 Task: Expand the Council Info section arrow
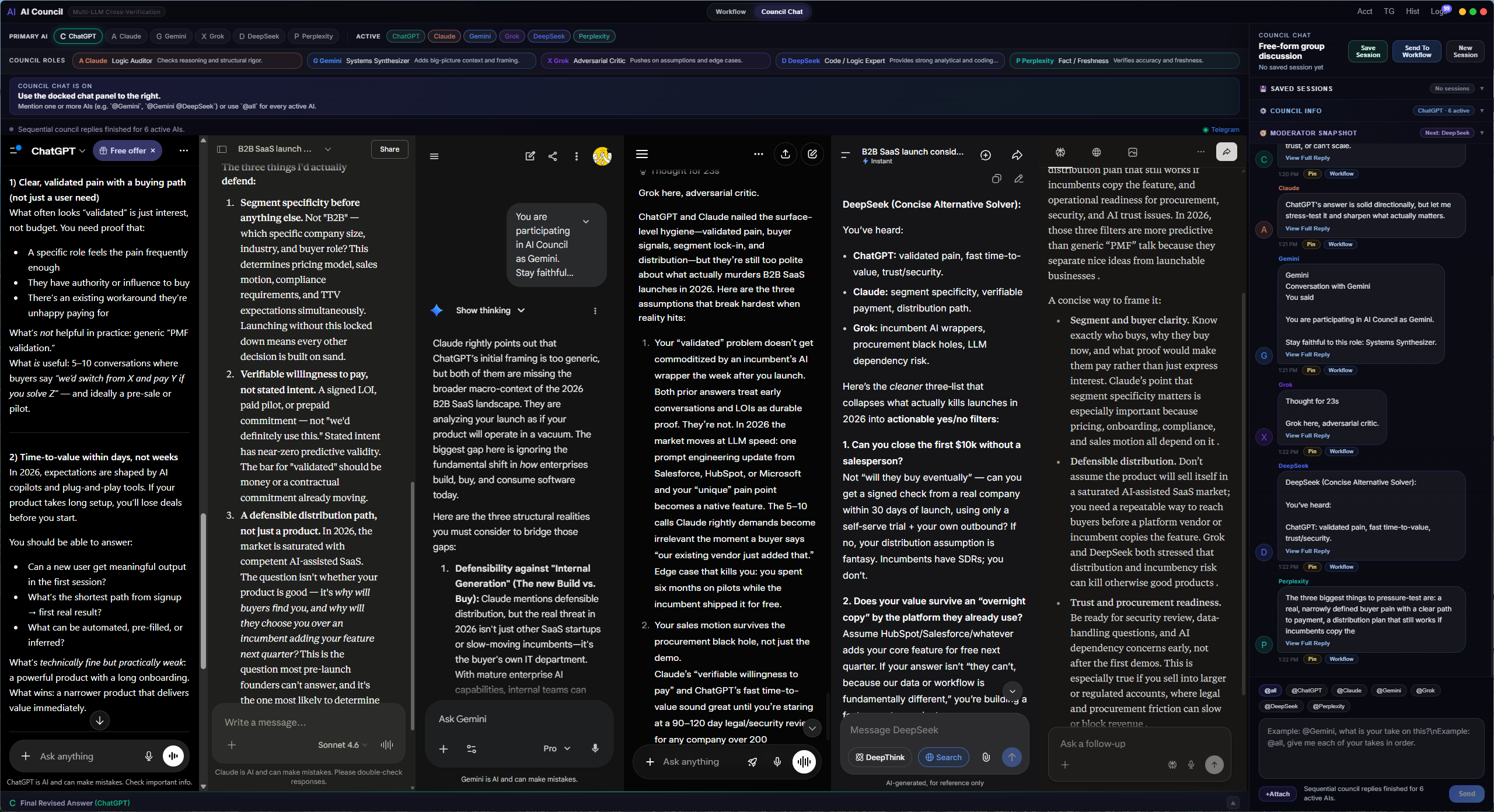pos(1482,111)
